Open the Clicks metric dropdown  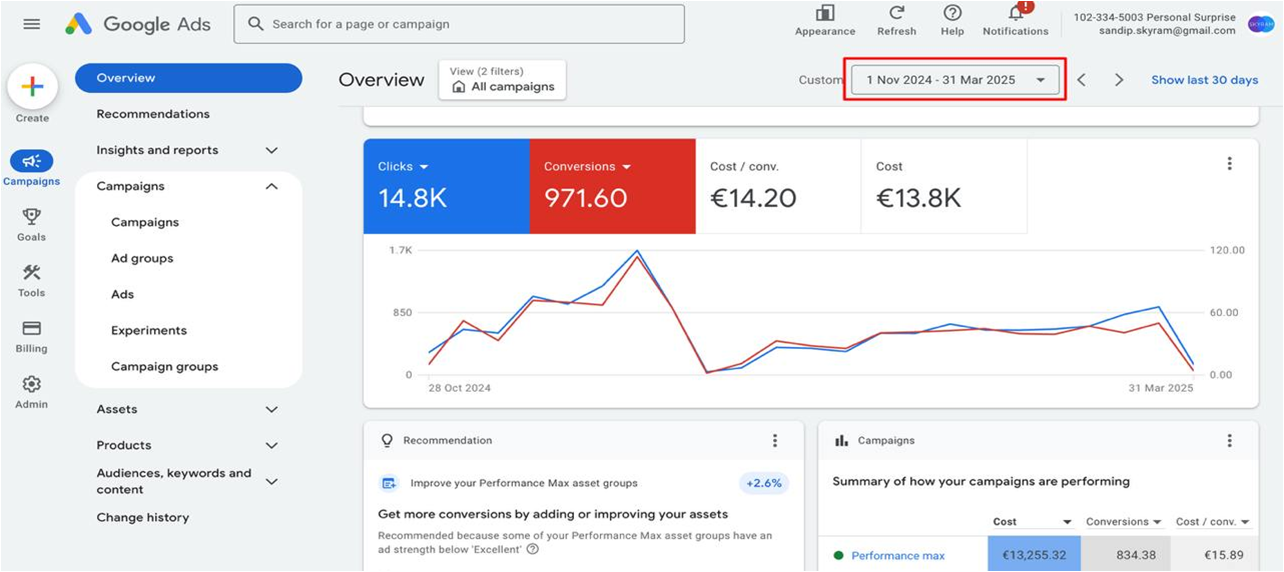tap(424, 167)
